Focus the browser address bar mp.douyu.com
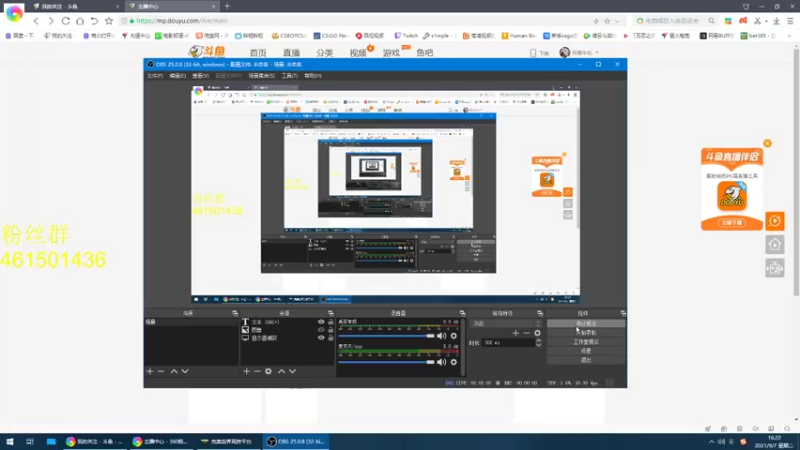The width and height of the screenshot is (800, 450). (357, 21)
